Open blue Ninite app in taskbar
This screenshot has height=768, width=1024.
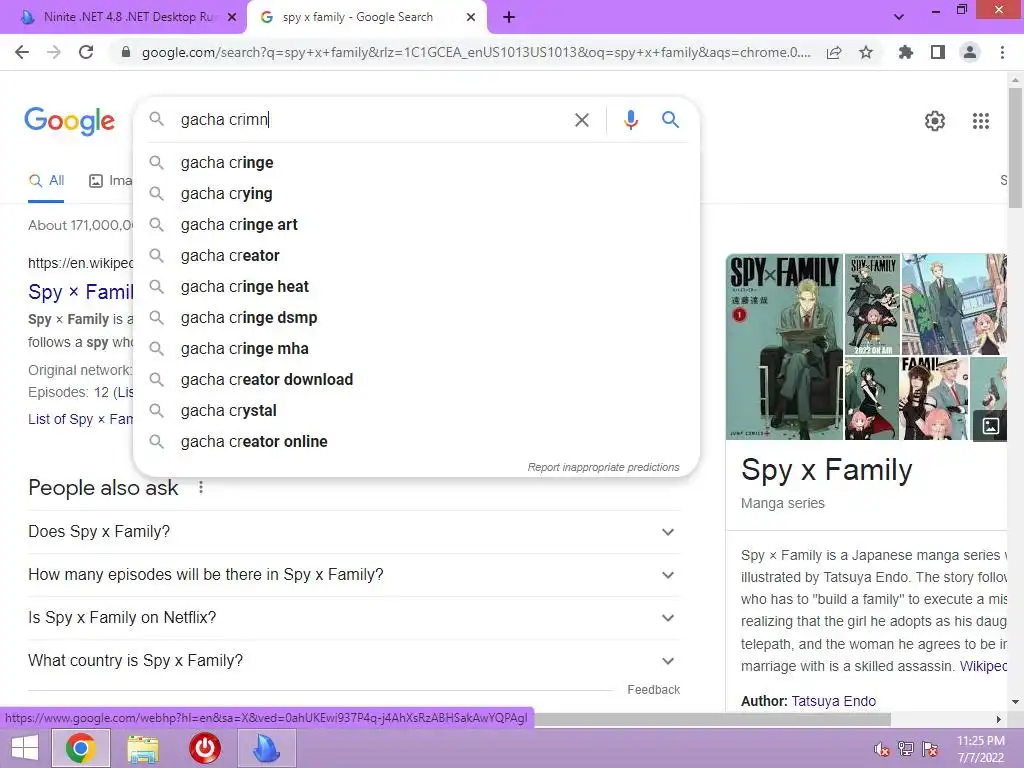pyautogui.click(x=266, y=748)
